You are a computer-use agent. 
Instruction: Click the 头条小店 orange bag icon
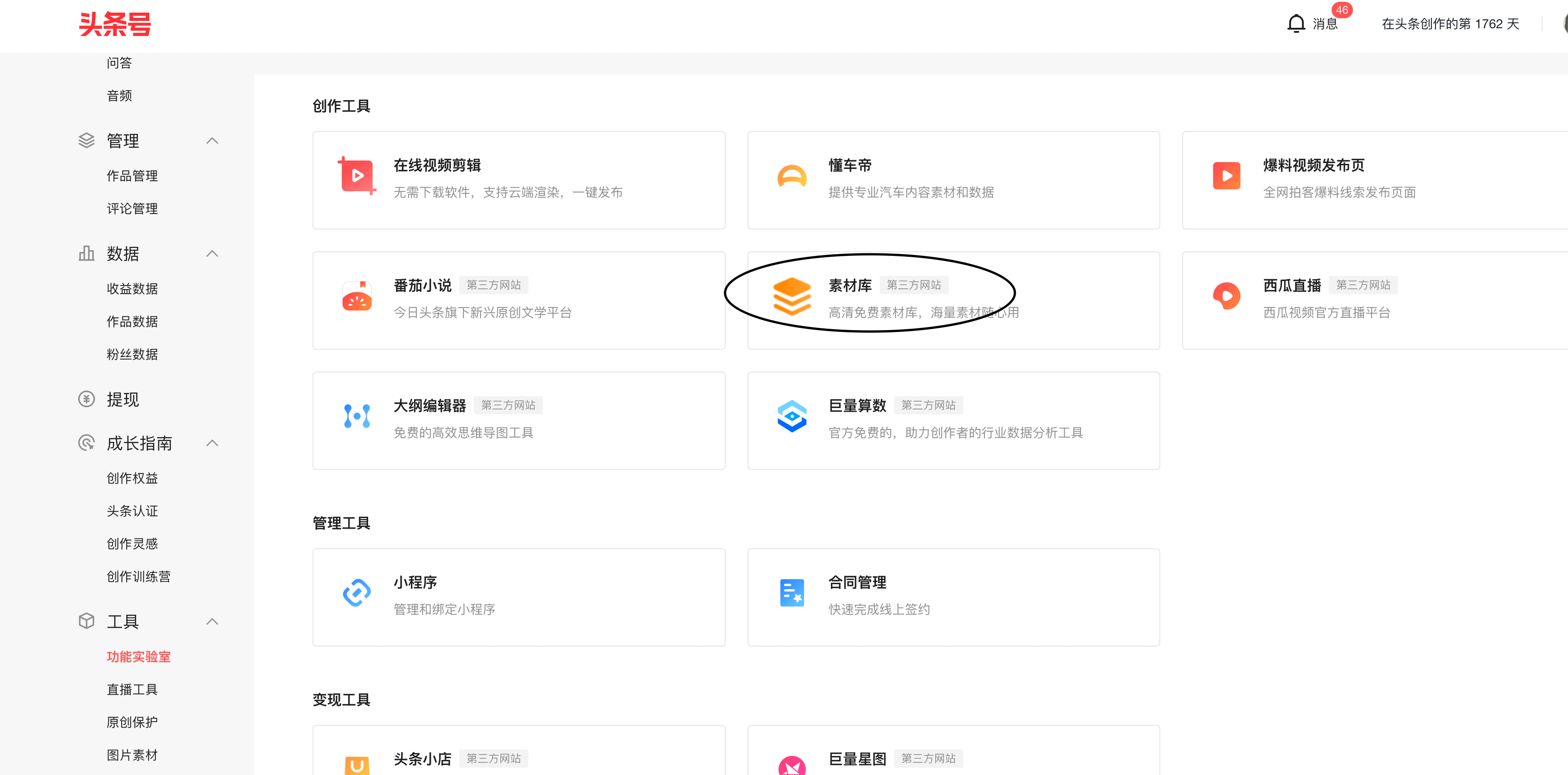[x=357, y=765]
